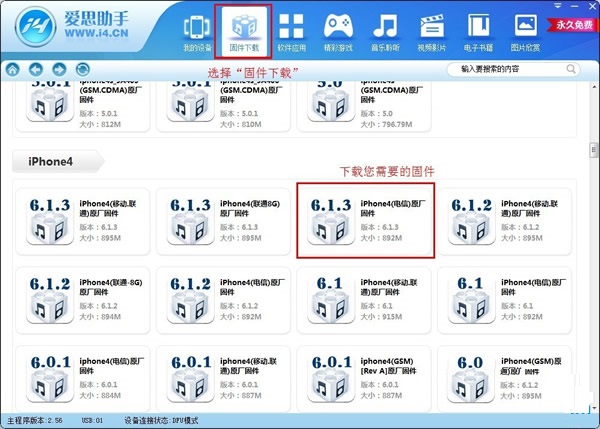Open the 6.1.3 iPhone4(联通8G)原厂固件 title link
600x429 pixels.
250,208
